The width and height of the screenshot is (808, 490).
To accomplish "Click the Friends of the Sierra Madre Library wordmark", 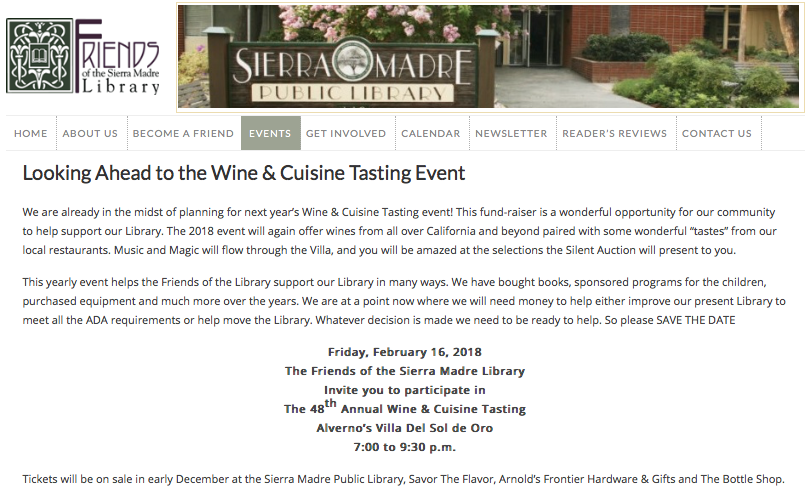I will (118, 57).
